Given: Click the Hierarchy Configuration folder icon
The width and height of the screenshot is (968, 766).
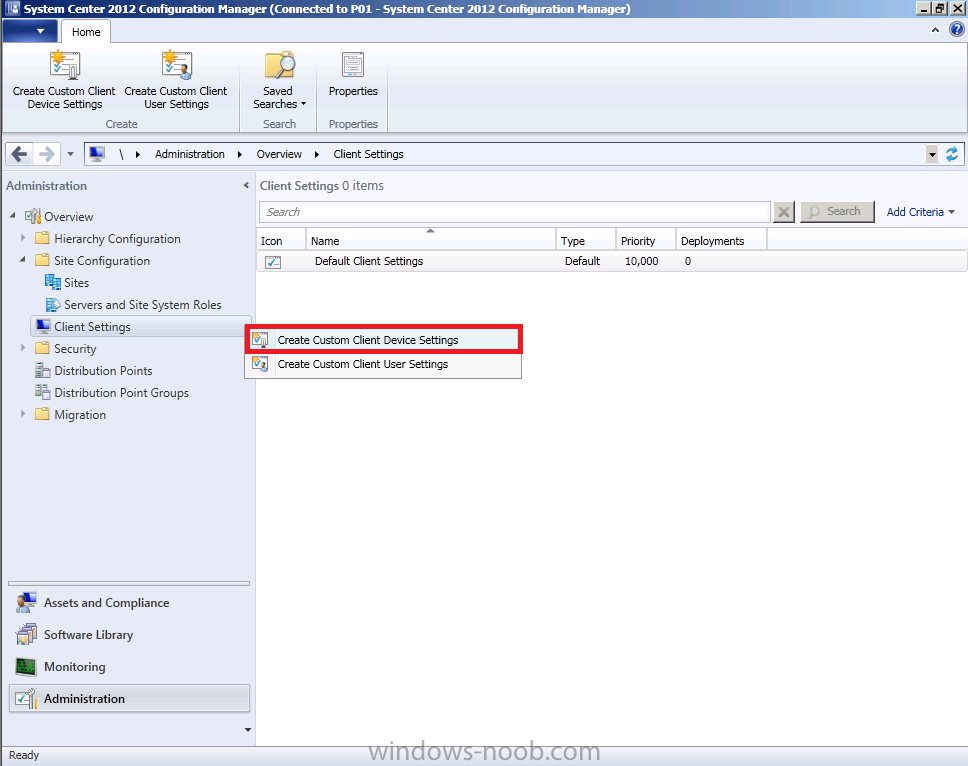Looking at the screenshot, I should pos(42,238).
